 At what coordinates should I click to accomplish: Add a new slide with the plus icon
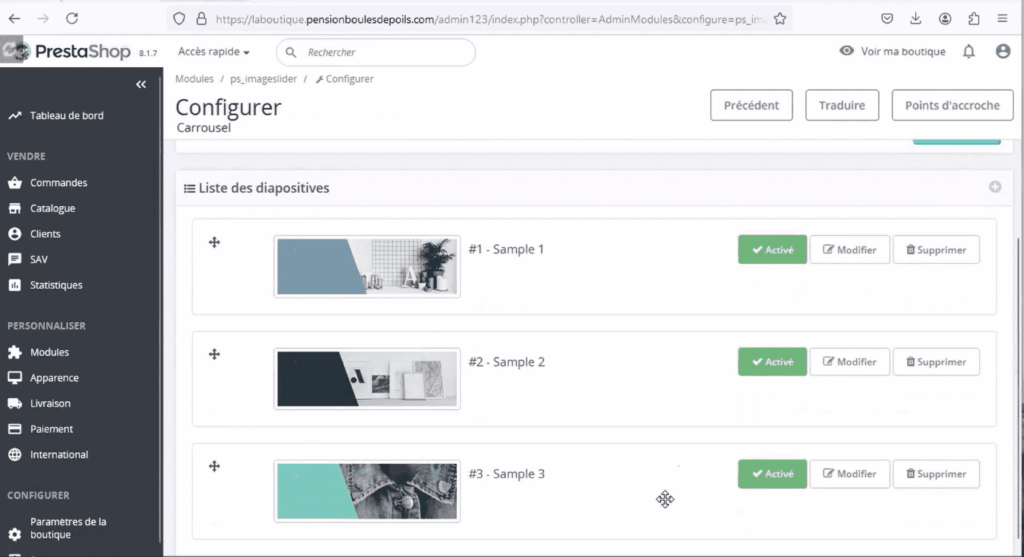(x=995, y=187)
